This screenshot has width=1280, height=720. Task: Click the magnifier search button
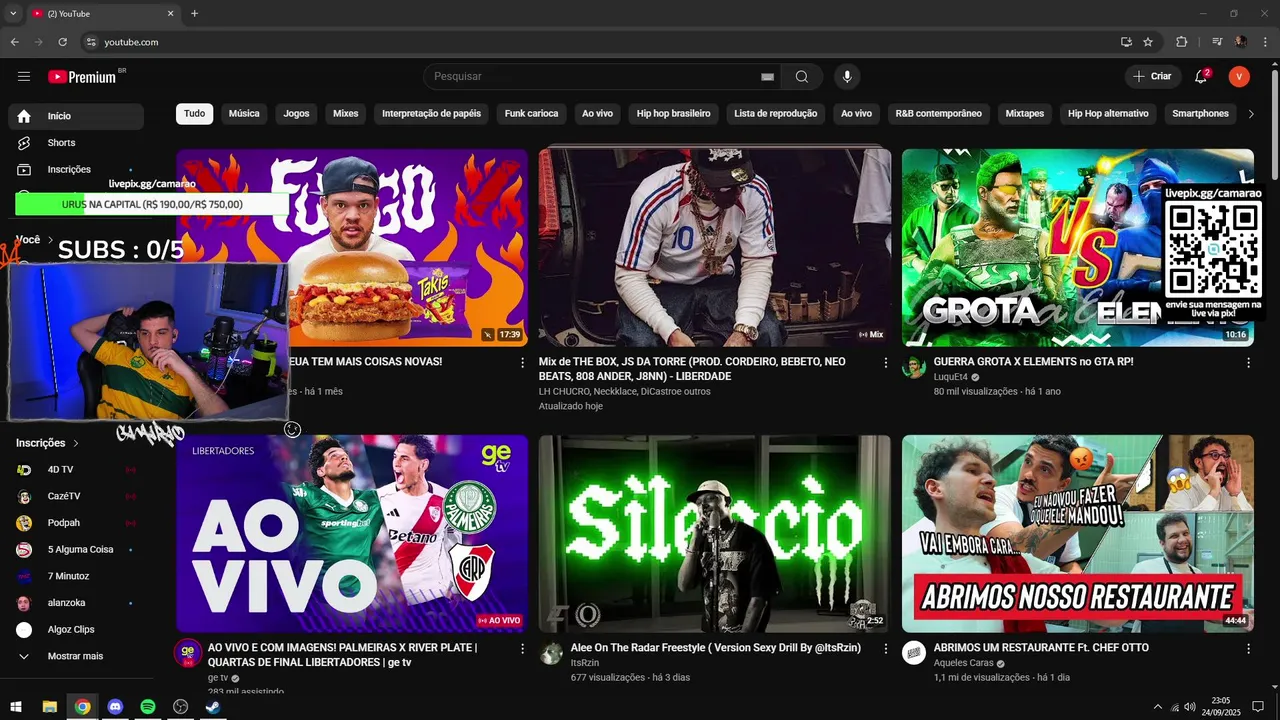(x=802, y=77)
